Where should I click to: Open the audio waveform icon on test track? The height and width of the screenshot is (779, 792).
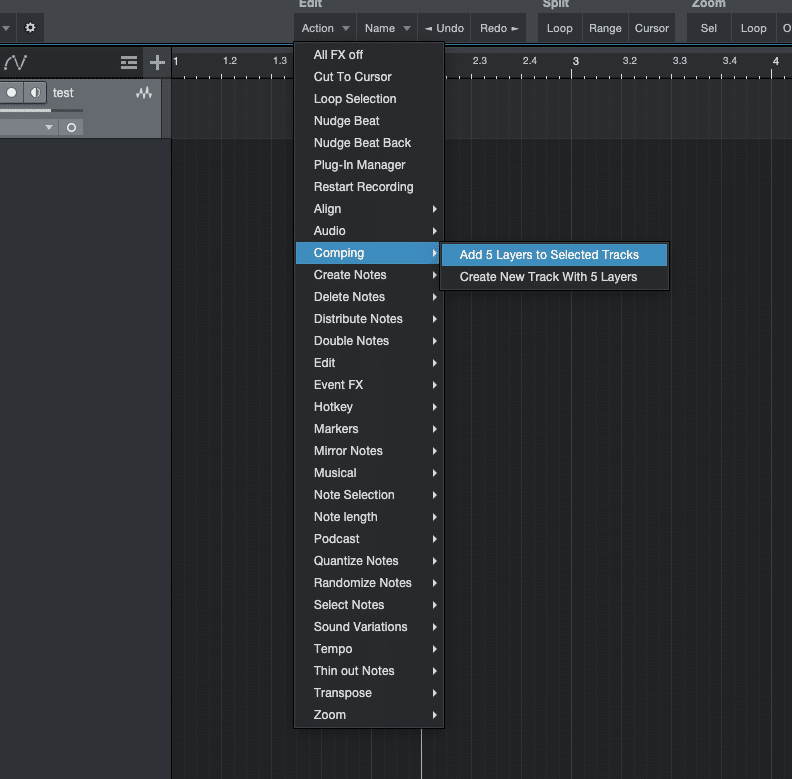(x=144, y=93)
